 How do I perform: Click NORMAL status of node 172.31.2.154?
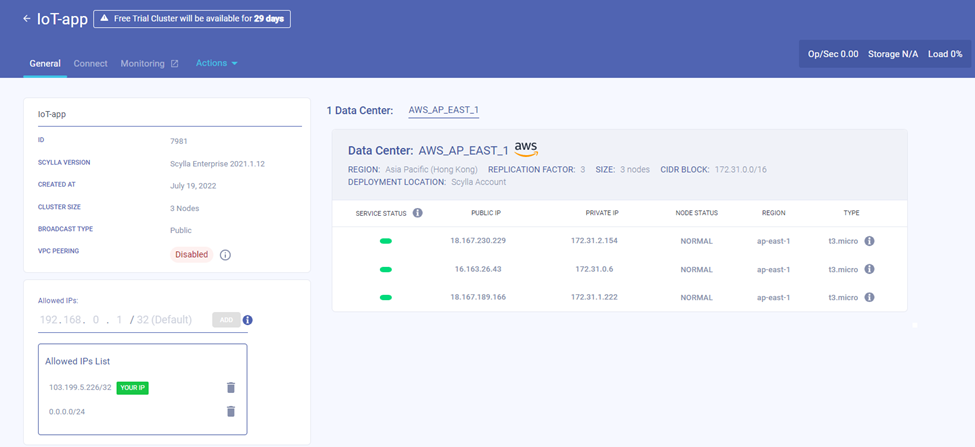[x=696, y=241]
